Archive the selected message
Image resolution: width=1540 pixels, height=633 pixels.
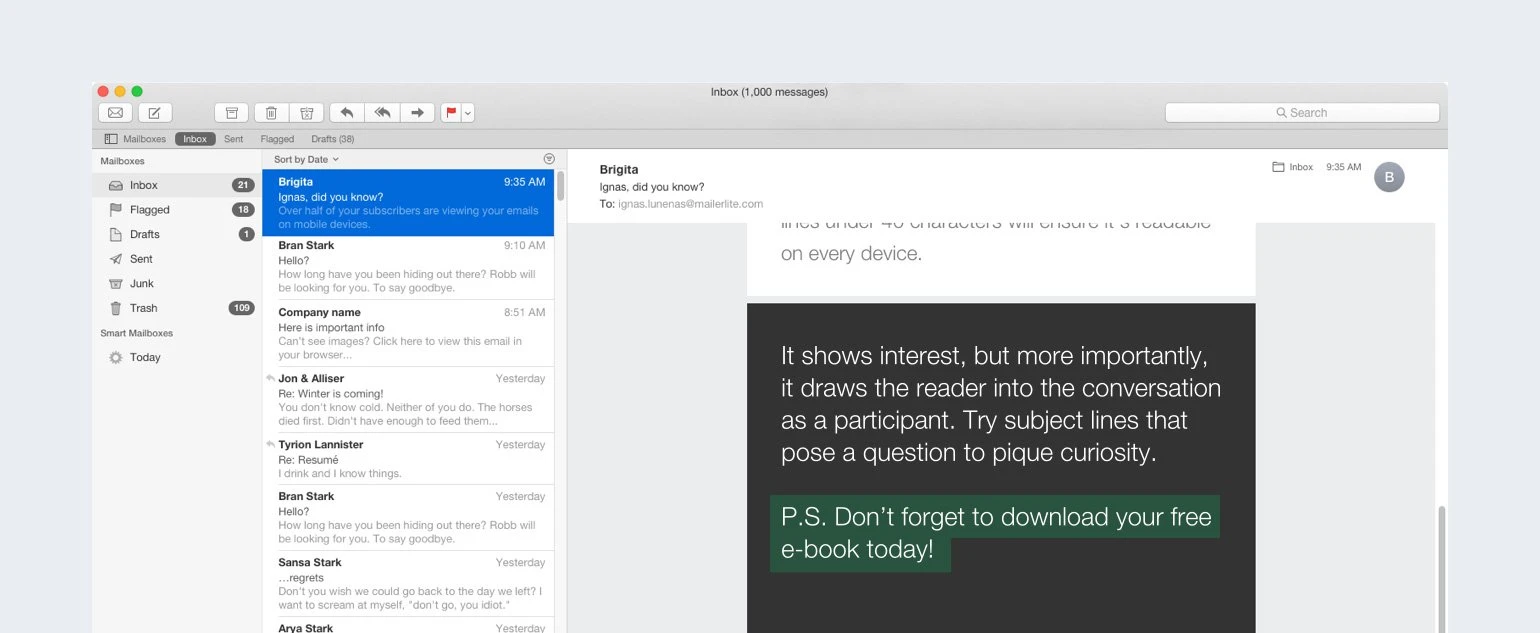[231, 113]
